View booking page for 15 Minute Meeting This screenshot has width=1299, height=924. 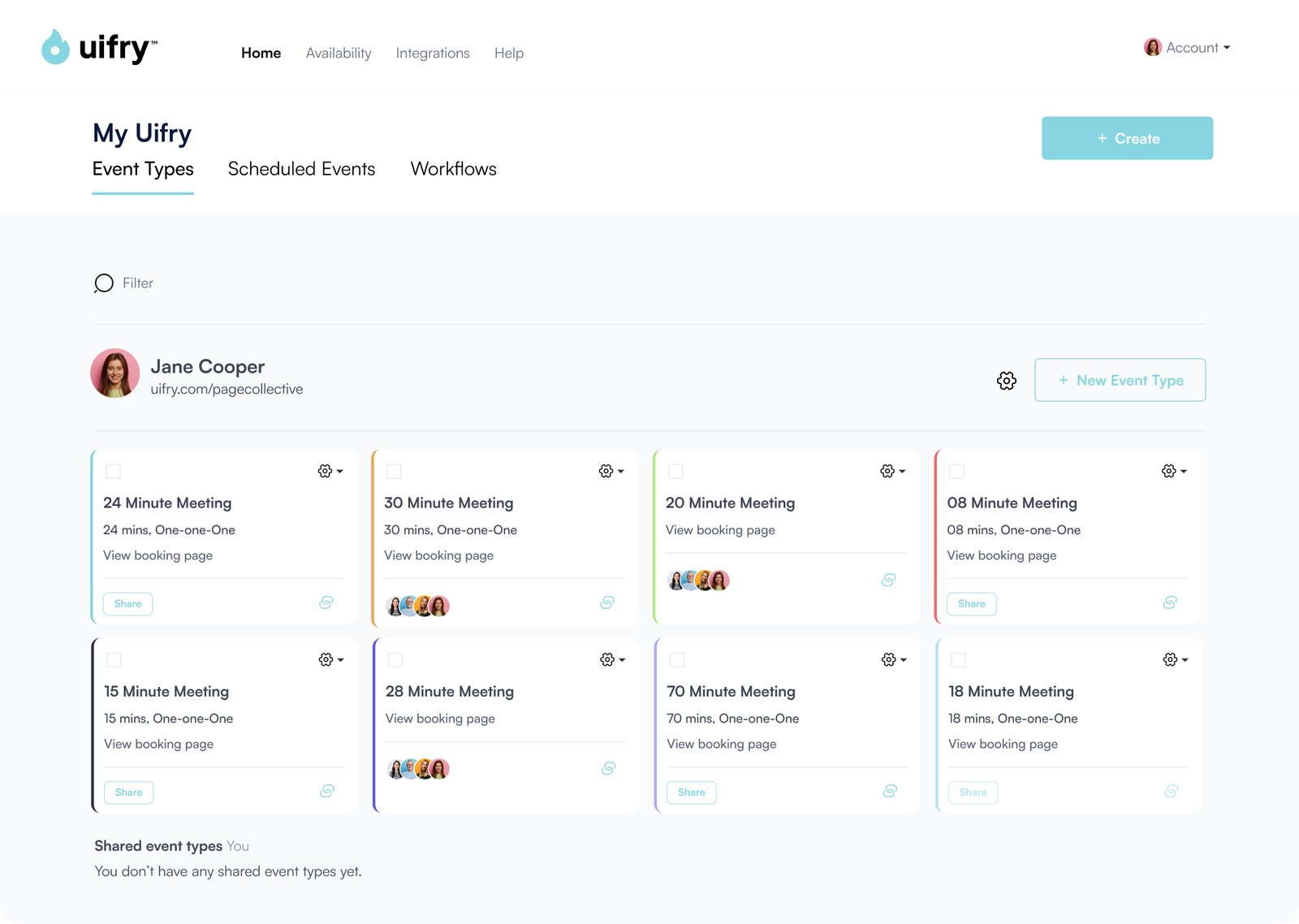pos(158,744)
